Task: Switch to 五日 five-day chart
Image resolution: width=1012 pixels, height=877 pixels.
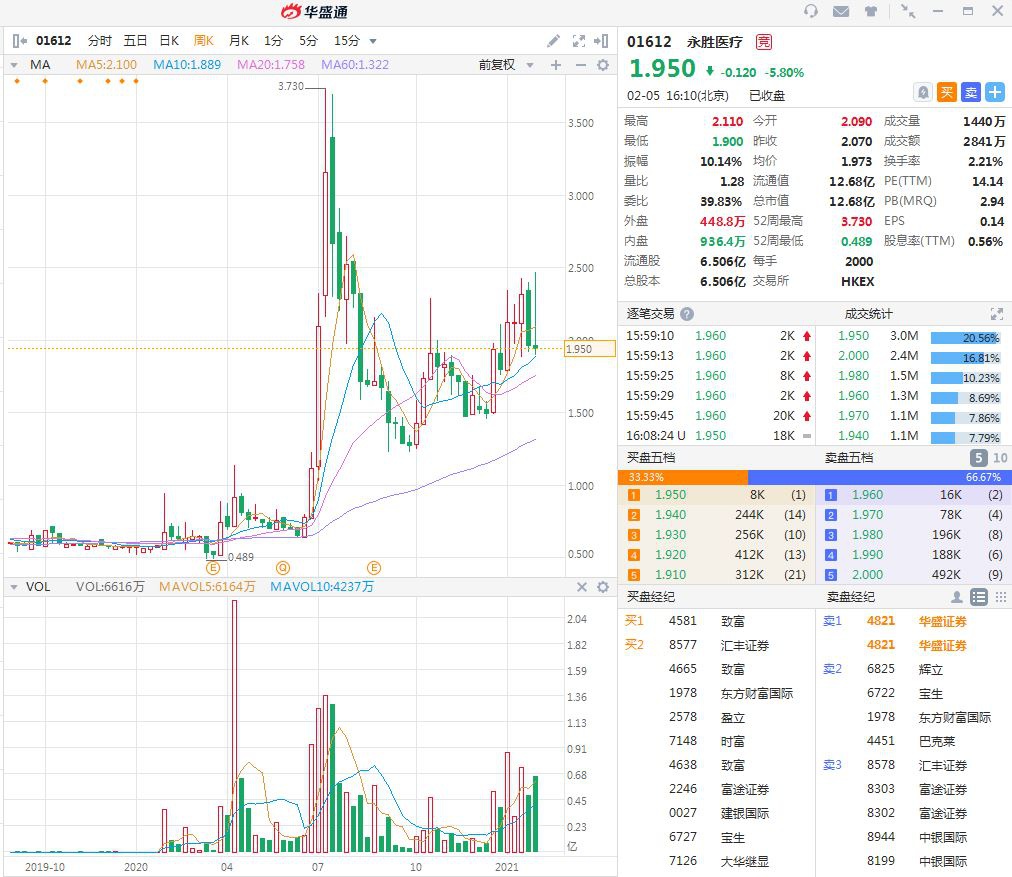Action: 136,41
